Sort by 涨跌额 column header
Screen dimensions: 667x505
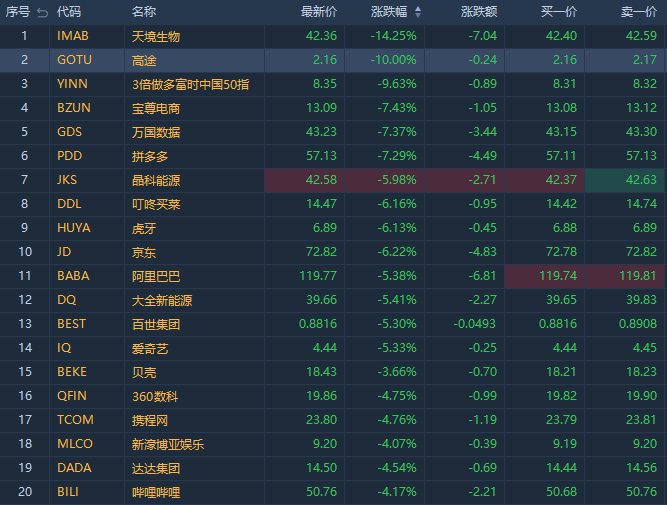(x=479, y=12)
